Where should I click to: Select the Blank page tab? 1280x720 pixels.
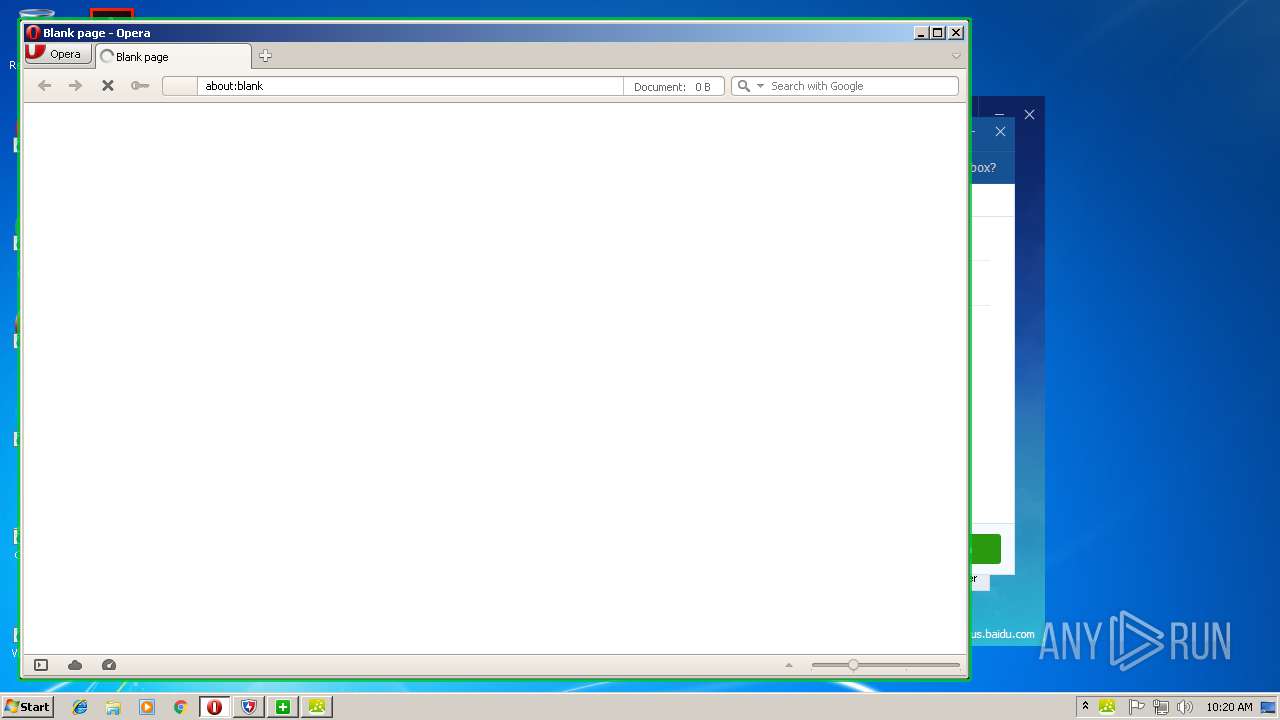[x=173, y=57]
